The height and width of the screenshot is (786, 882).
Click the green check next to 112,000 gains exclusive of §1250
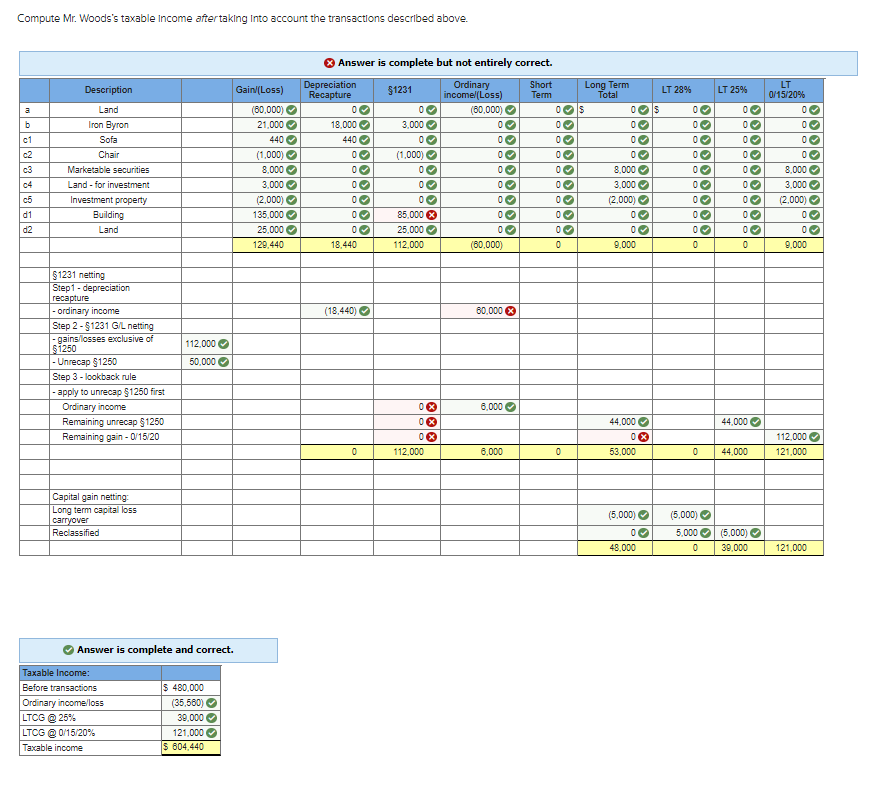pos(223,344)
